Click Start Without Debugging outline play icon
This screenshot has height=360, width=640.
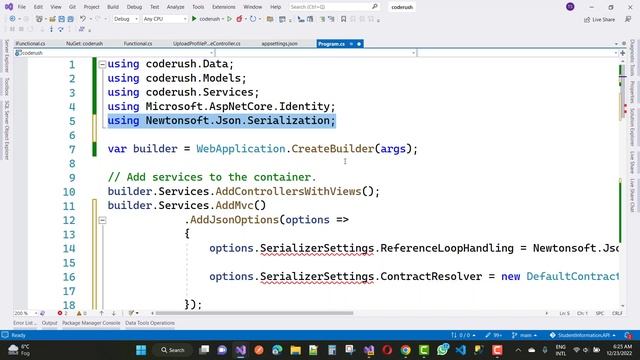[x=229, y=19]
